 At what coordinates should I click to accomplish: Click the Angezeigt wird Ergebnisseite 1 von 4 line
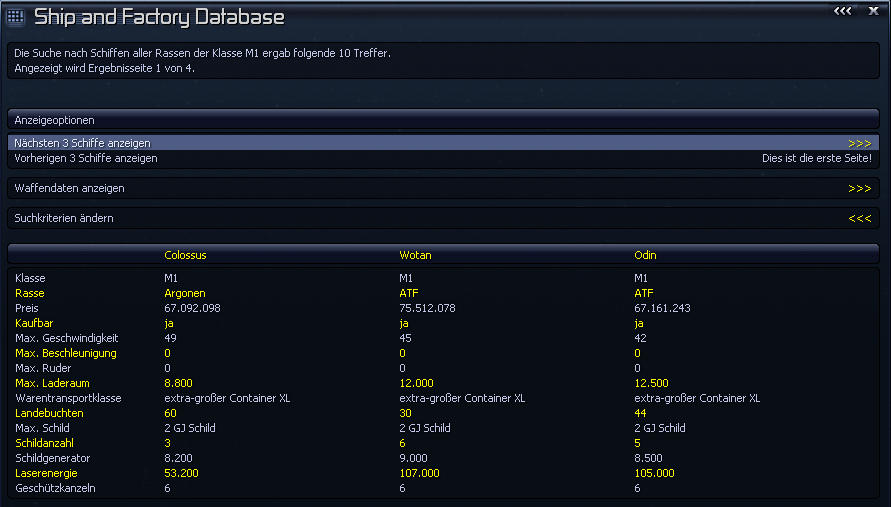point(105,68)
